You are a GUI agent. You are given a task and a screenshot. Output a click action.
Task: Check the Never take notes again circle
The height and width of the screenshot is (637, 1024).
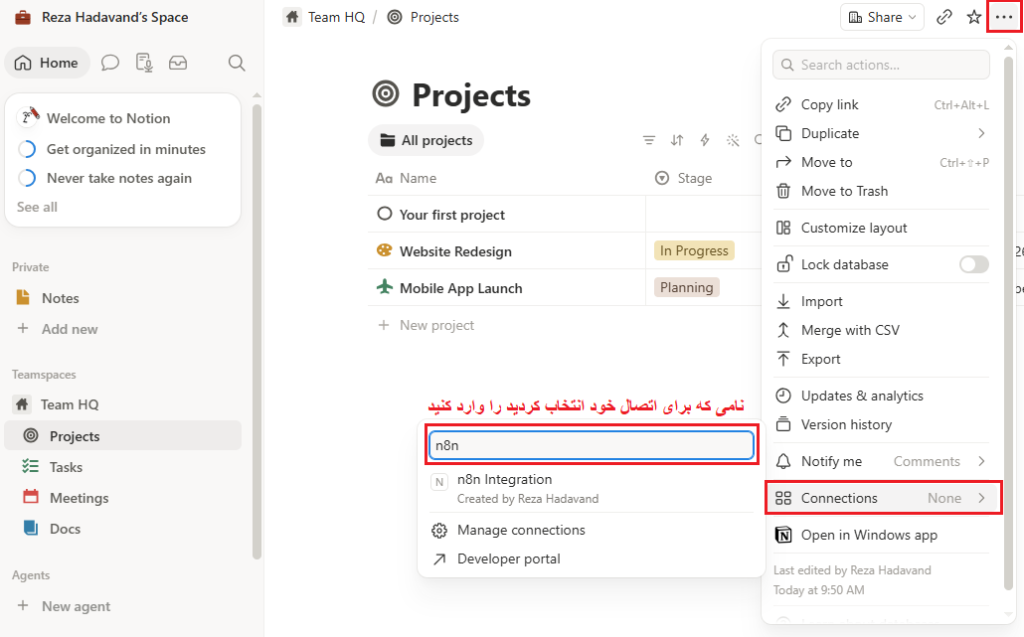[x=27, y=178]
